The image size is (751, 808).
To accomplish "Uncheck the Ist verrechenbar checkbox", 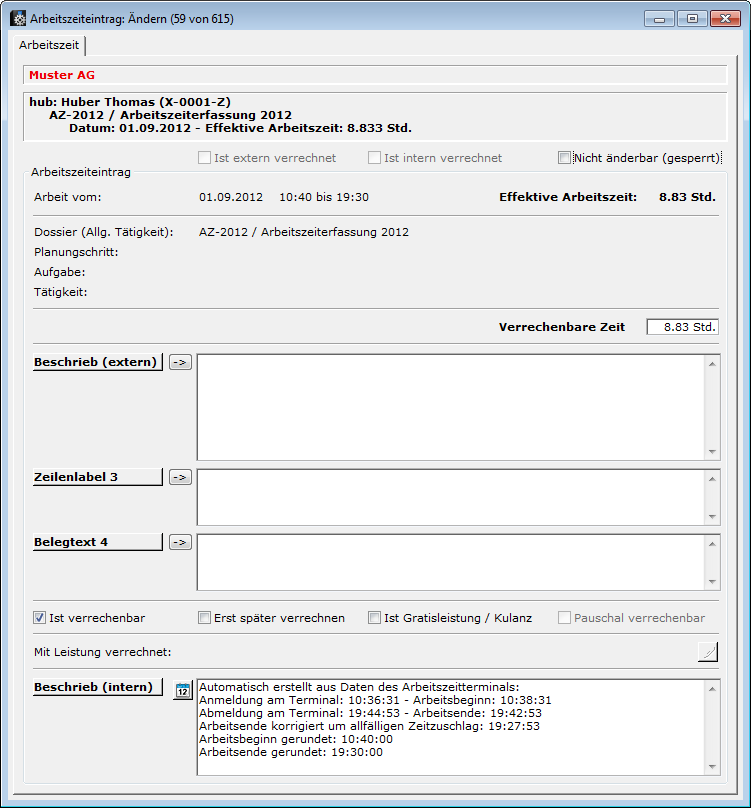I will 40,618.
